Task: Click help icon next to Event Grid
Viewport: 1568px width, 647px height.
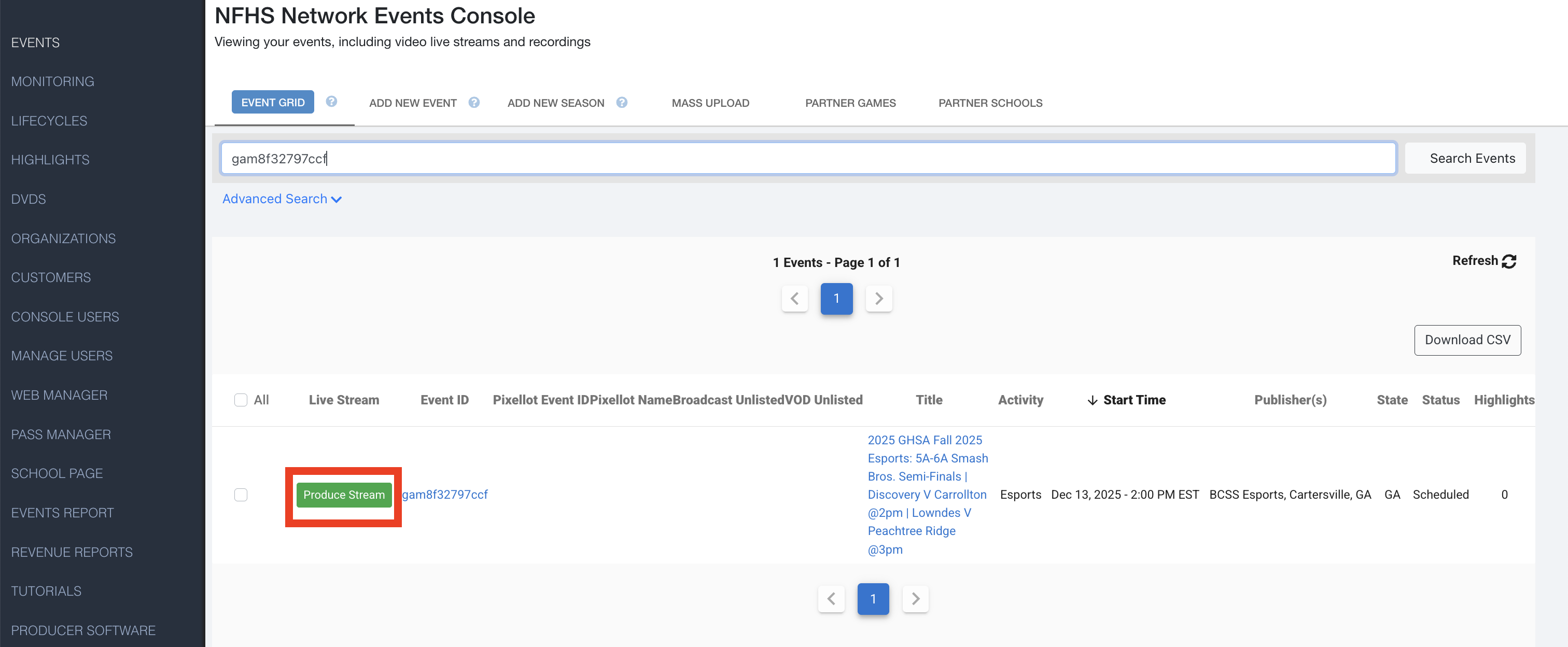Action: pos(331,102)
